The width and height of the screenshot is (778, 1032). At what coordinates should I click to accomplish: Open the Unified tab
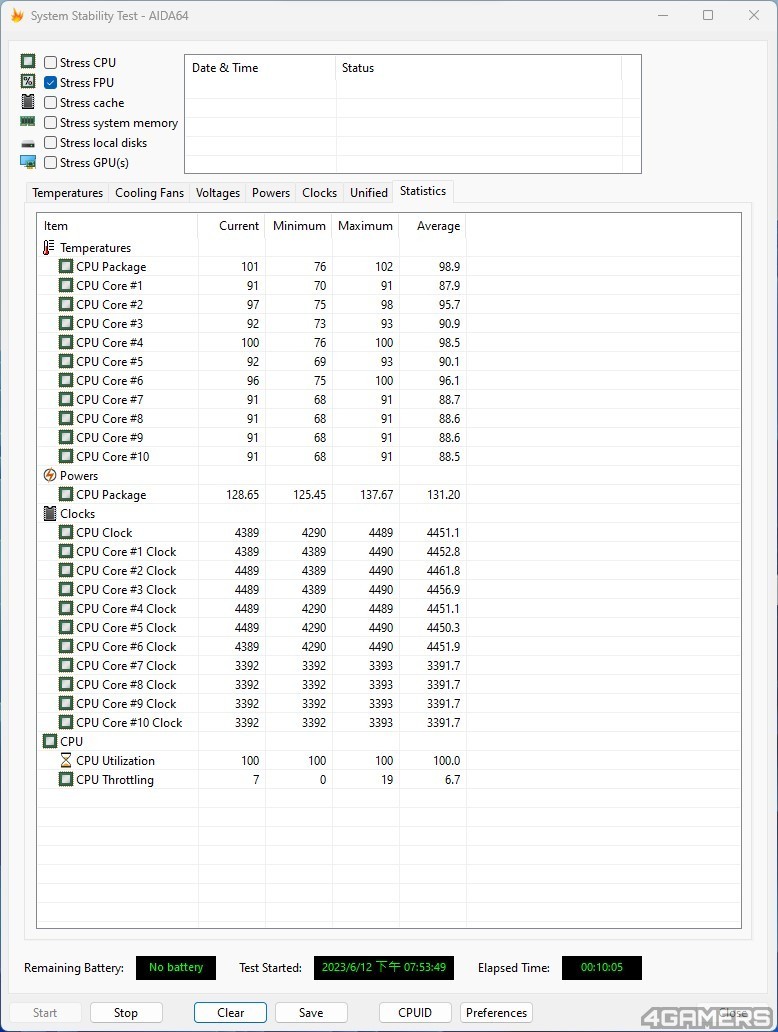coord(369,192)
